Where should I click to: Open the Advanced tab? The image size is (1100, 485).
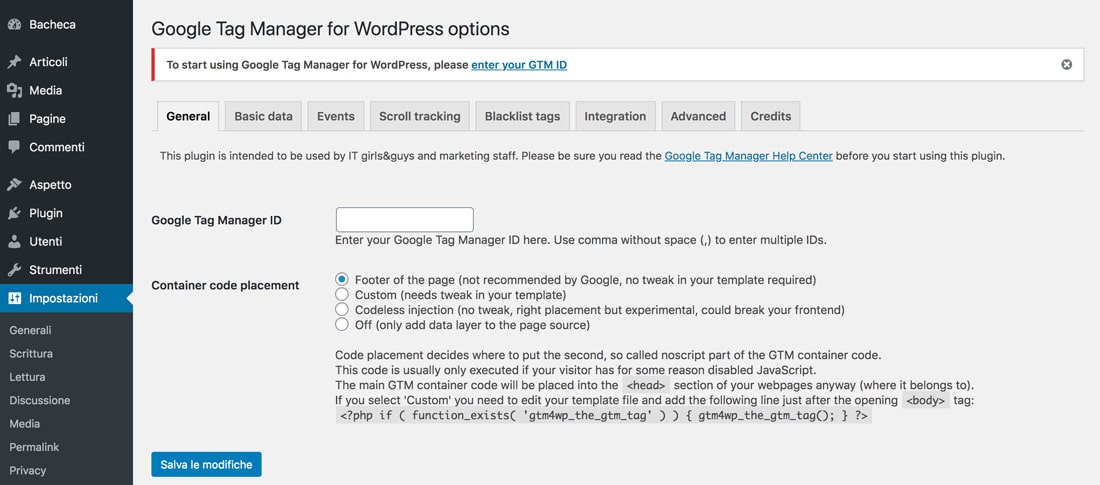(698, 117)
